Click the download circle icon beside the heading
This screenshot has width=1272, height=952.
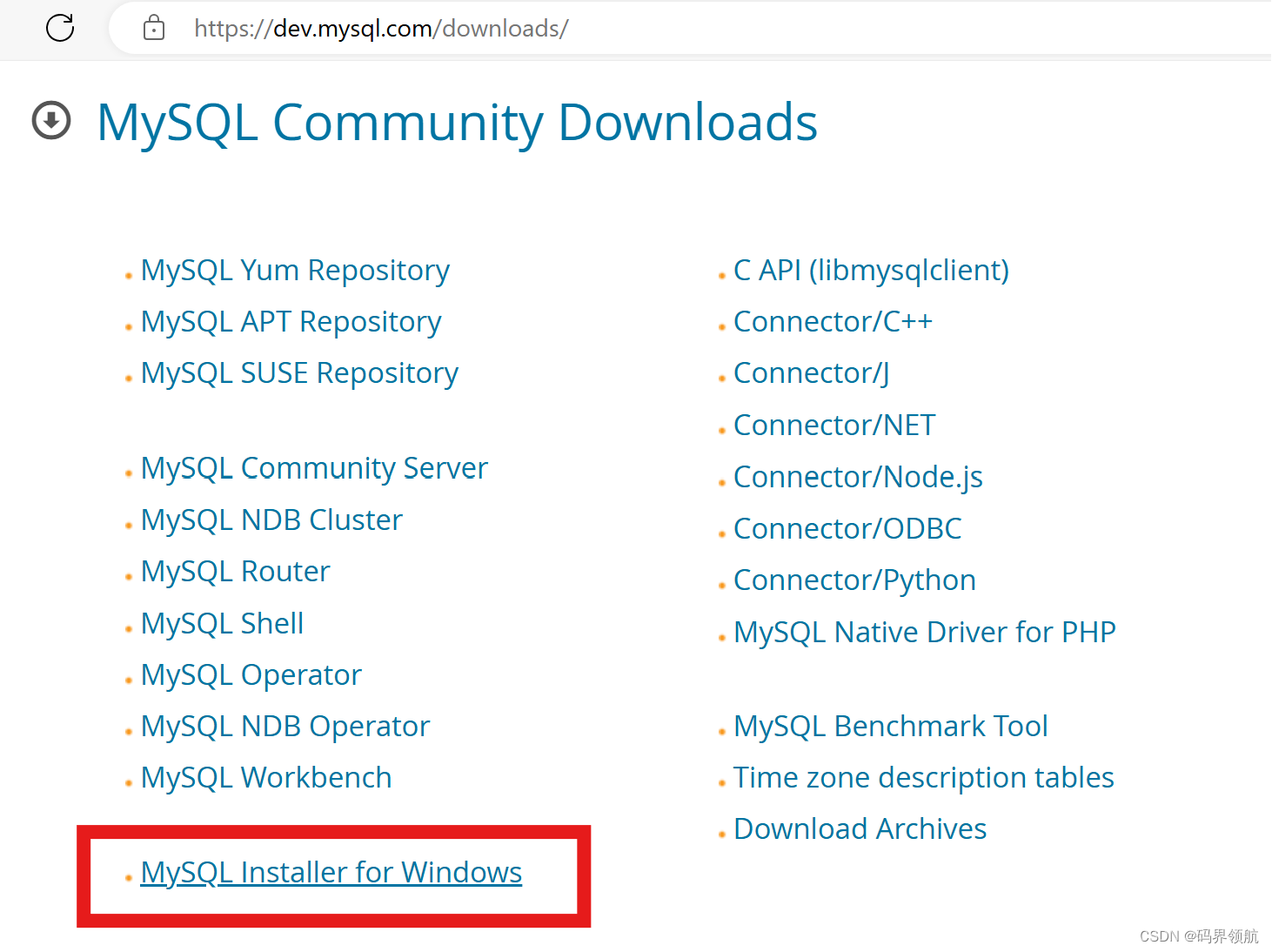[51, 120]
